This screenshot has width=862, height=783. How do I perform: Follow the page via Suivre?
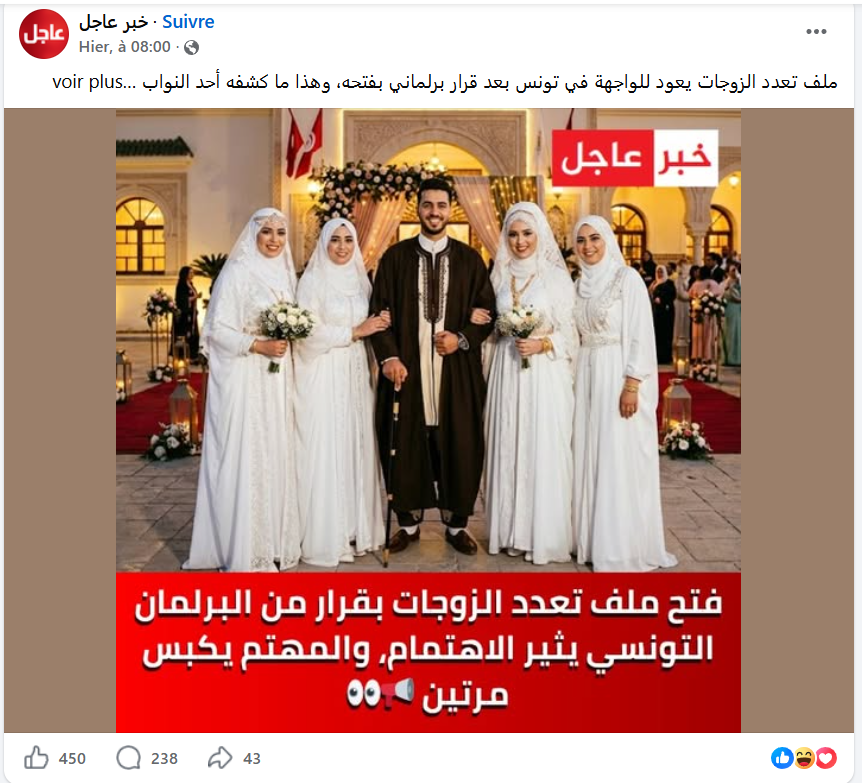(x=188, y=22)
